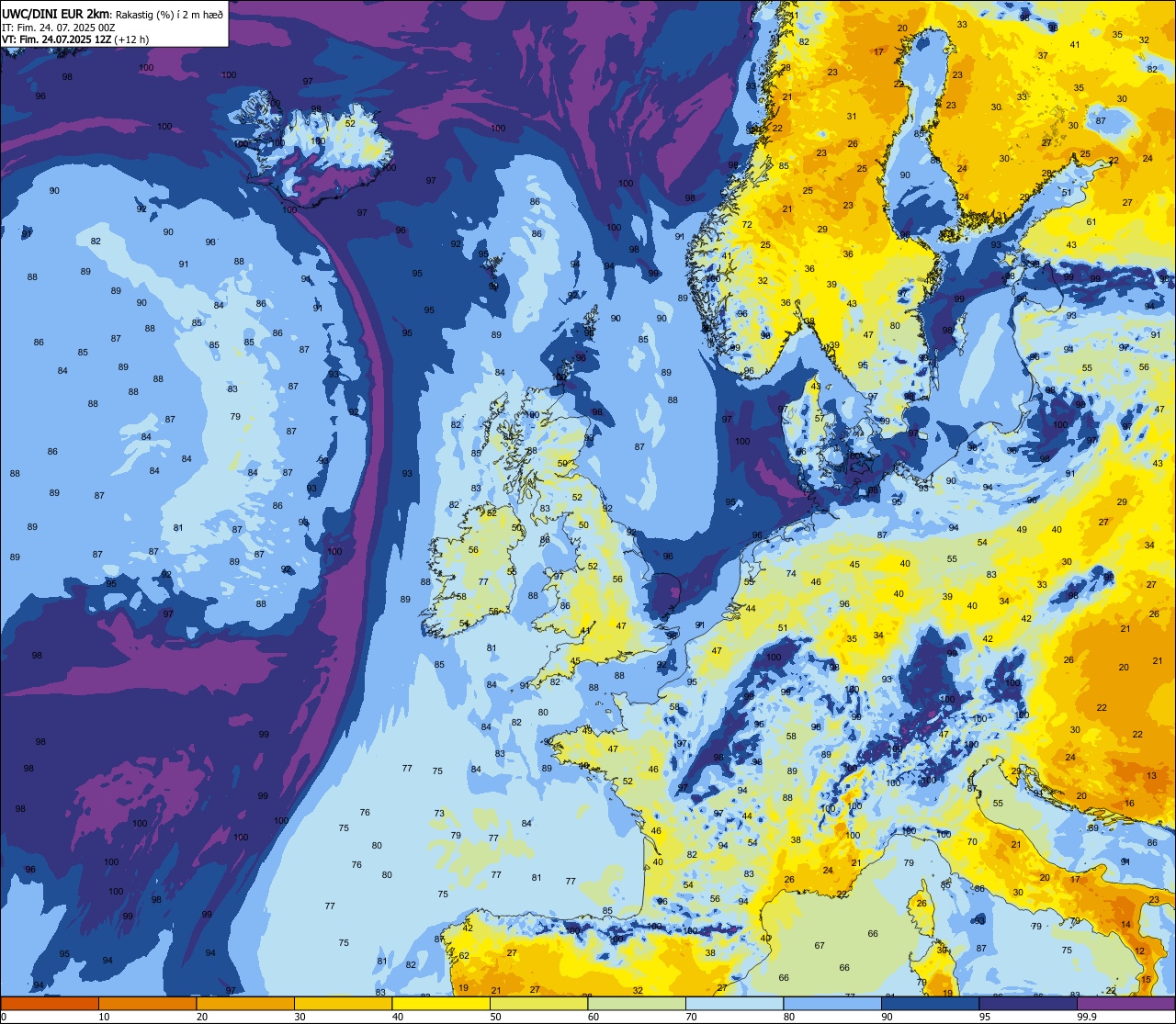Viewport: 1176px width, 1024px height.
Task: Click the navy 95–99.9 legend swatch
Action: [x=1028, y=1003]
